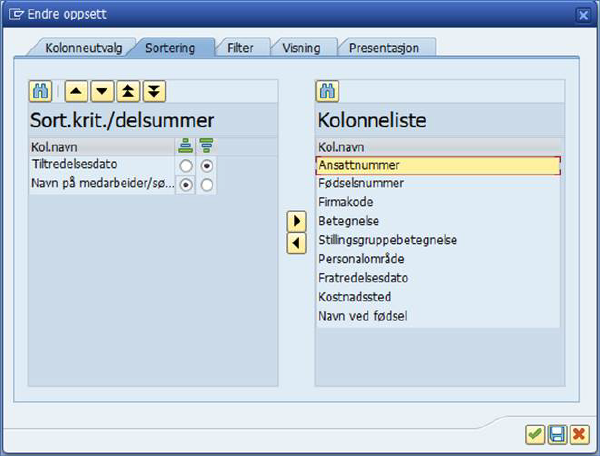The height and width of the screenshot is (456, 600).
Task: Set Navn på medarbeider to ascending sort
Action: point(186,185)
